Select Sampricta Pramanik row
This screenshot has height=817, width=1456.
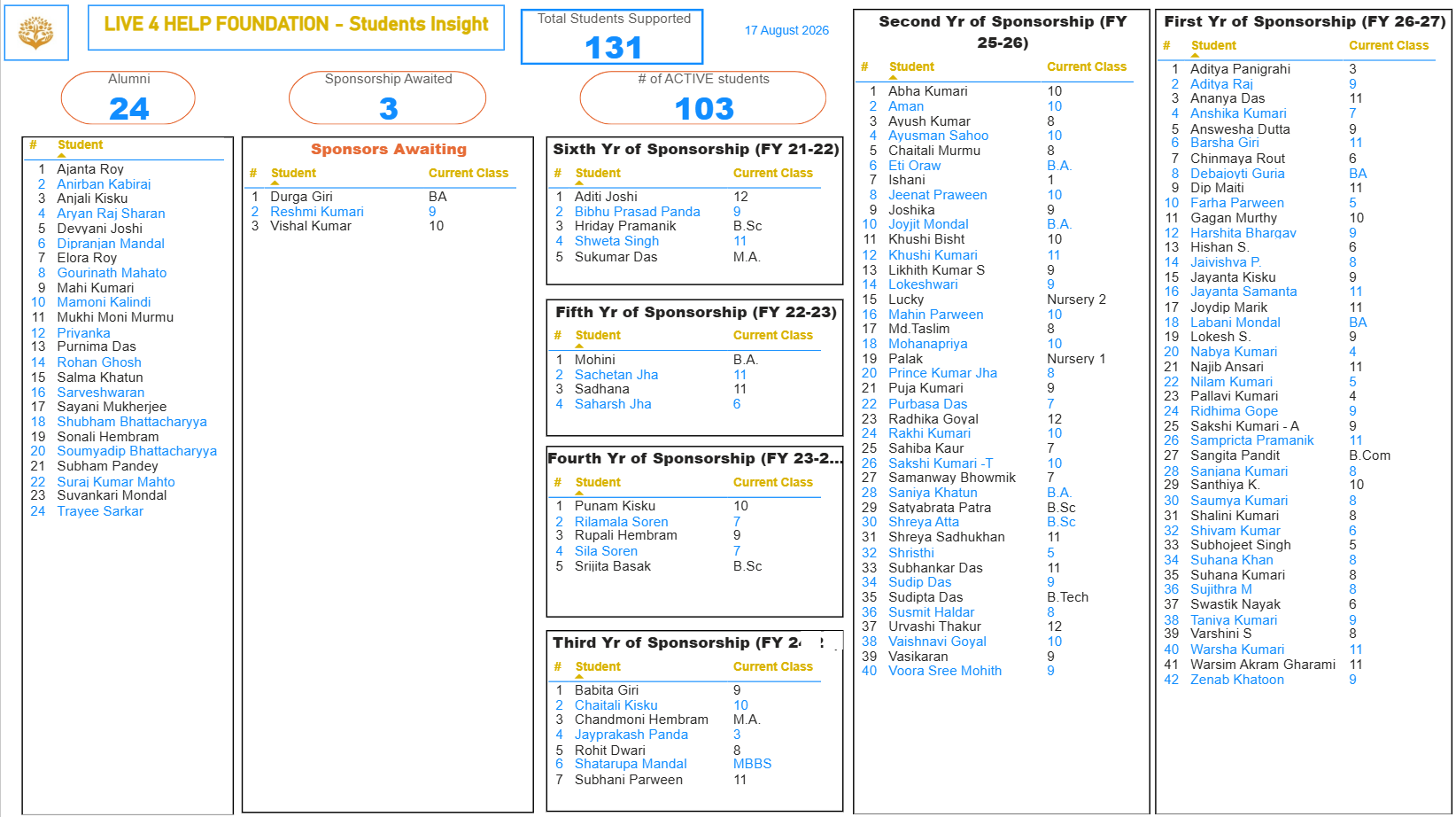(1298, 440)
